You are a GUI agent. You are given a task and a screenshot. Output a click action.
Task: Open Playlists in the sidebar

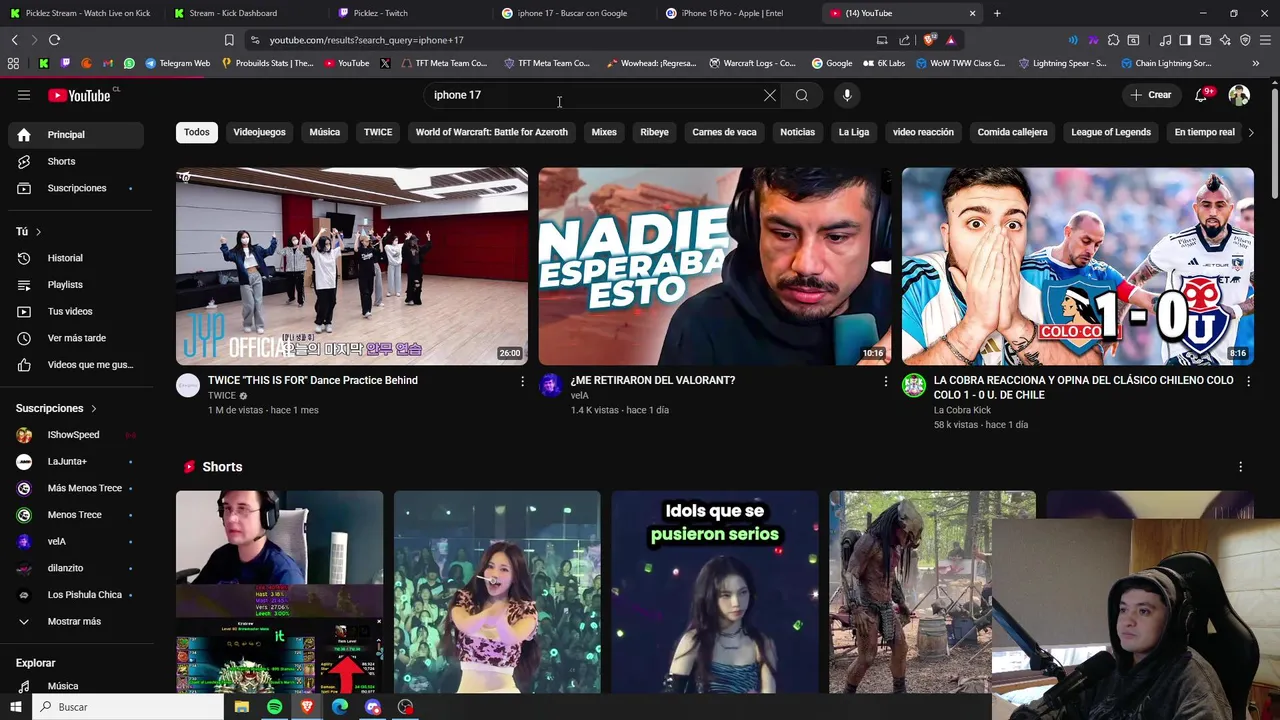(x=74, y=285)
